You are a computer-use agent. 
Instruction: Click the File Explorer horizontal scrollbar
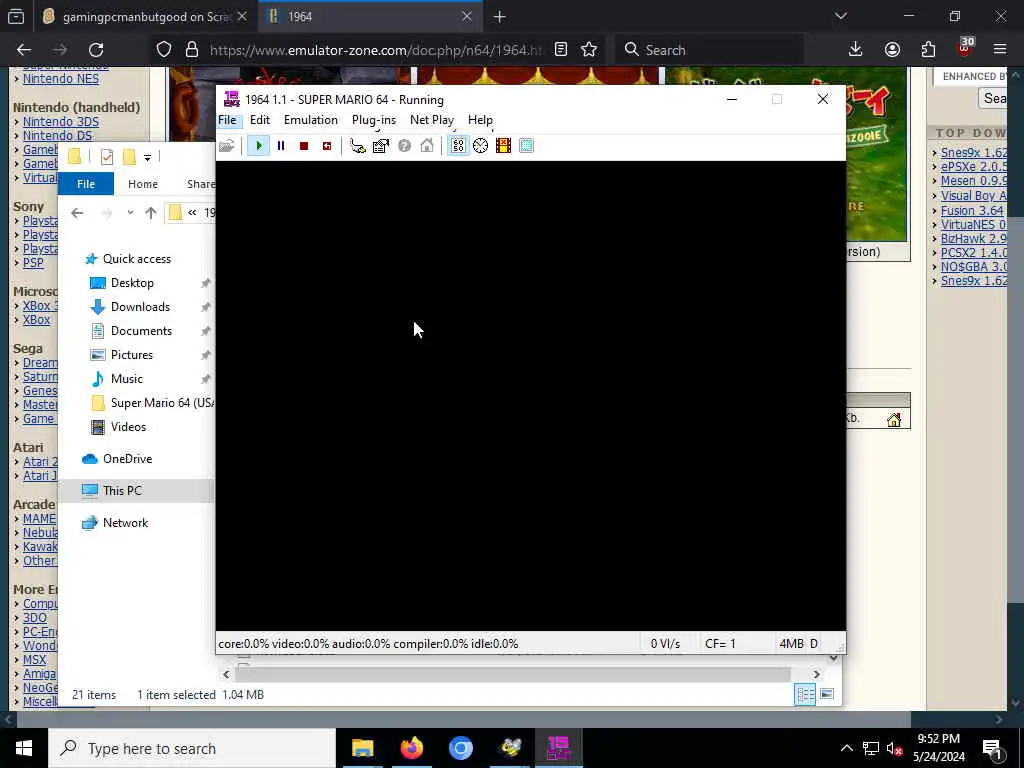click(513, 674)
